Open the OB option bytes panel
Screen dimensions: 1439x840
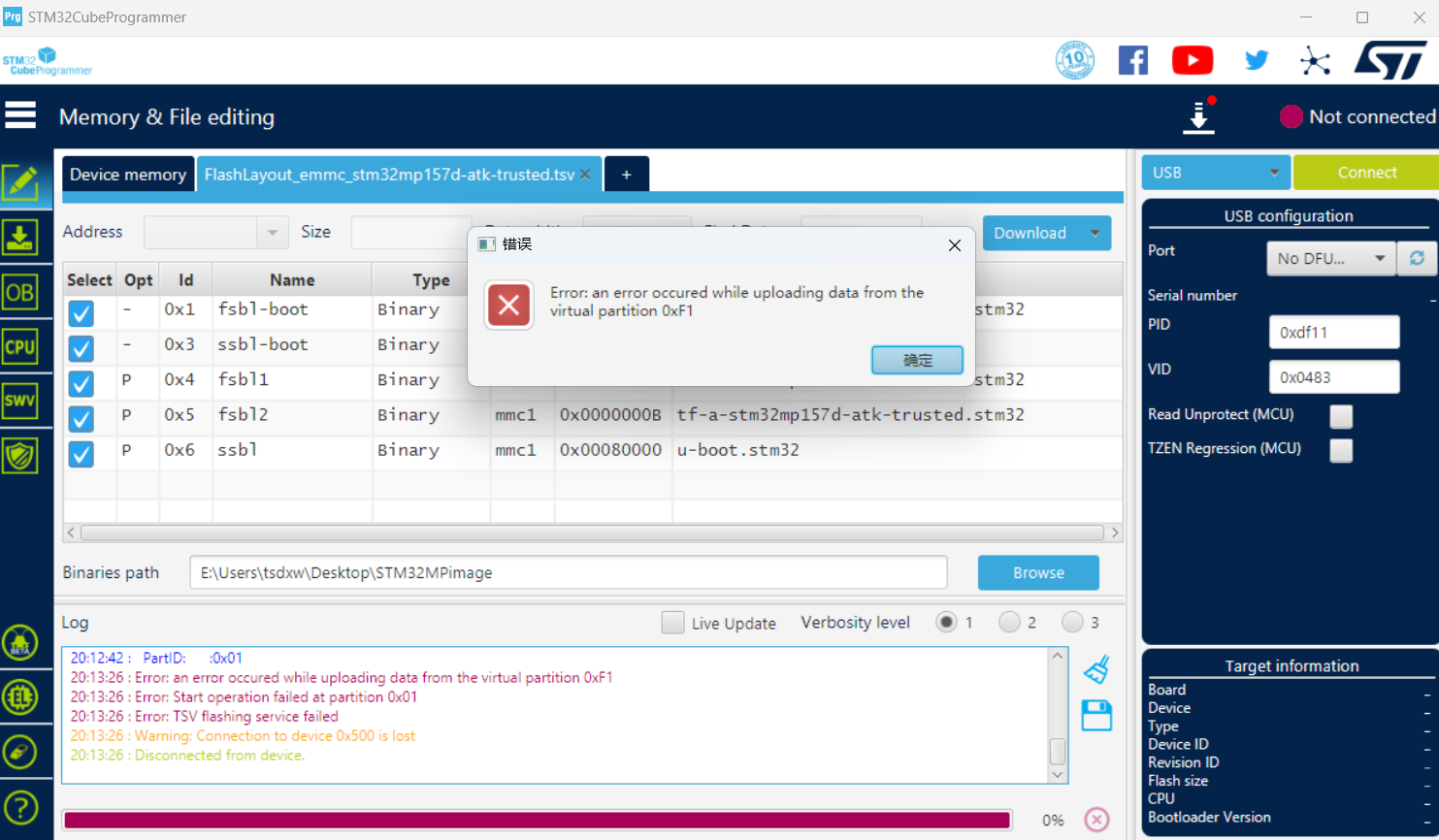[x=20, y=292]
